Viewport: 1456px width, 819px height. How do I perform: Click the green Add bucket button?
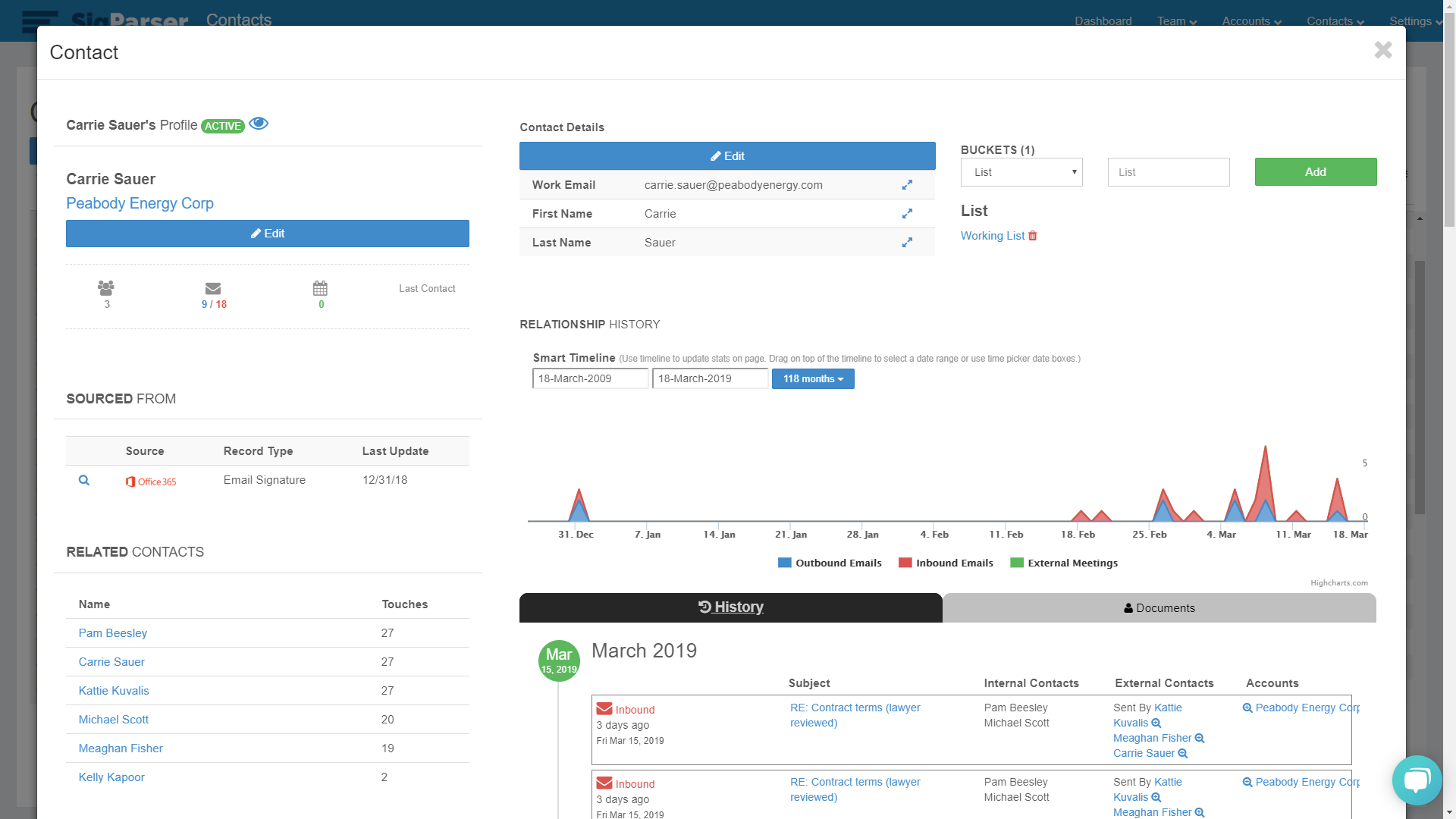[1315, 172]
